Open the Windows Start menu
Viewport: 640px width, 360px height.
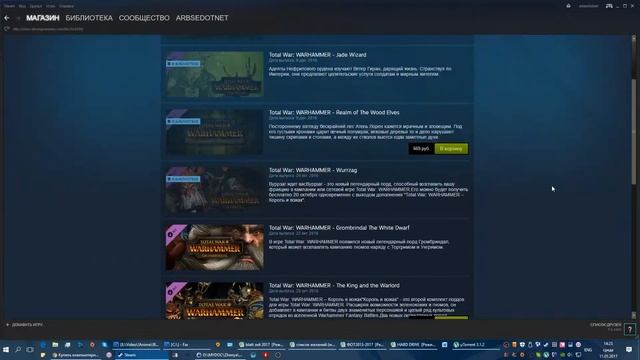tap(6, 350)
